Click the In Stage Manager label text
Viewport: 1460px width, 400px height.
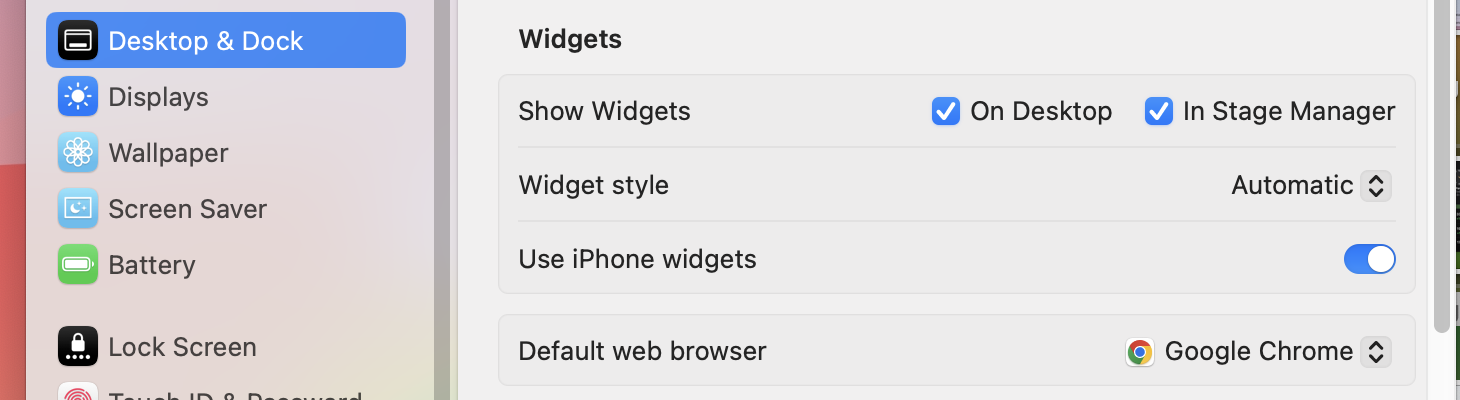[x=1289, y=111]
